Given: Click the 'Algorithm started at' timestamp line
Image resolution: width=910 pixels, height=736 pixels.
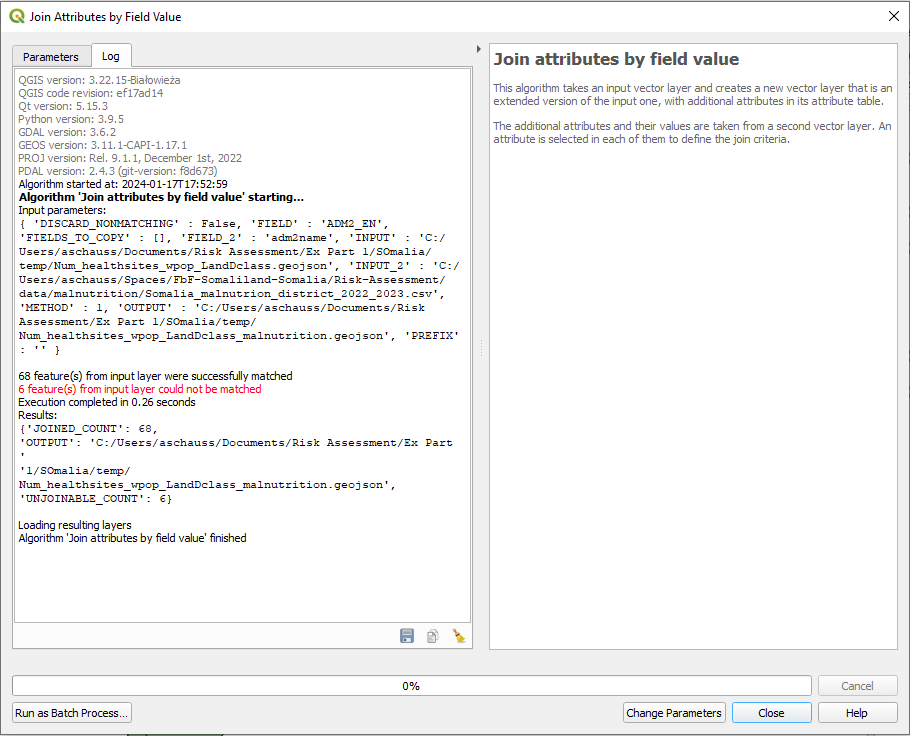Looking at the screenshot, I should (x=123, y=184).
